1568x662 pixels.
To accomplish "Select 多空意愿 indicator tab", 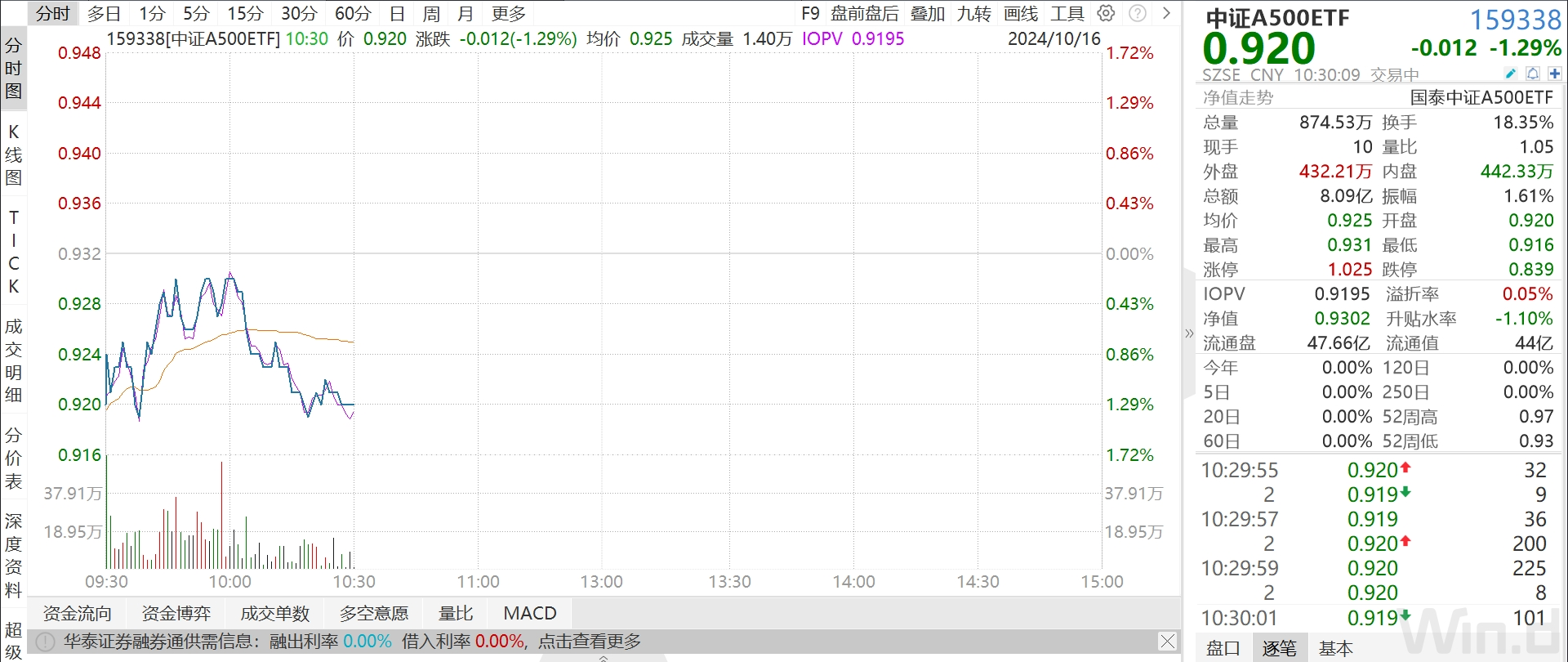I will [374, 613].
